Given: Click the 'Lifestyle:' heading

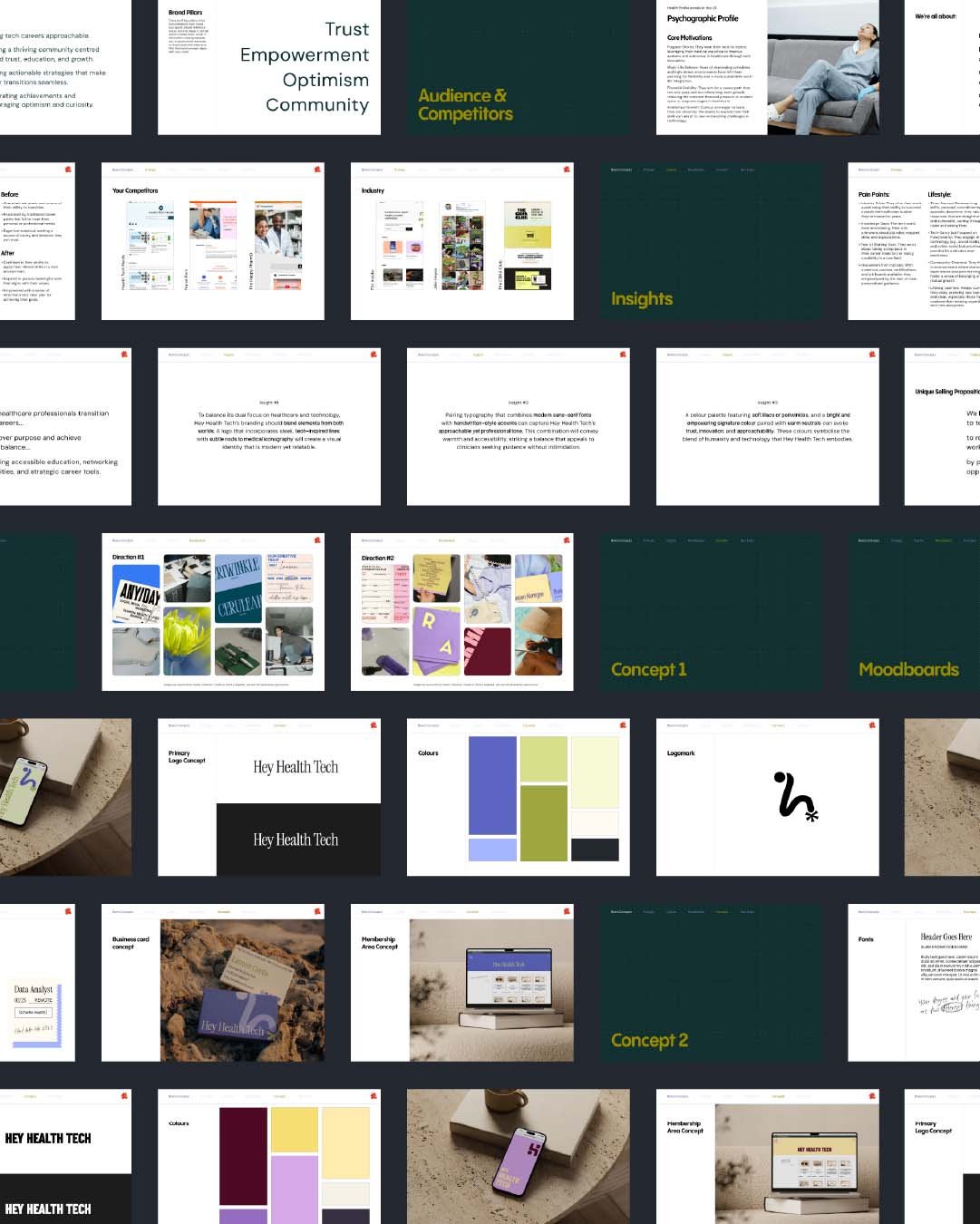Looking at the screenshot, I should click(940, 194).
